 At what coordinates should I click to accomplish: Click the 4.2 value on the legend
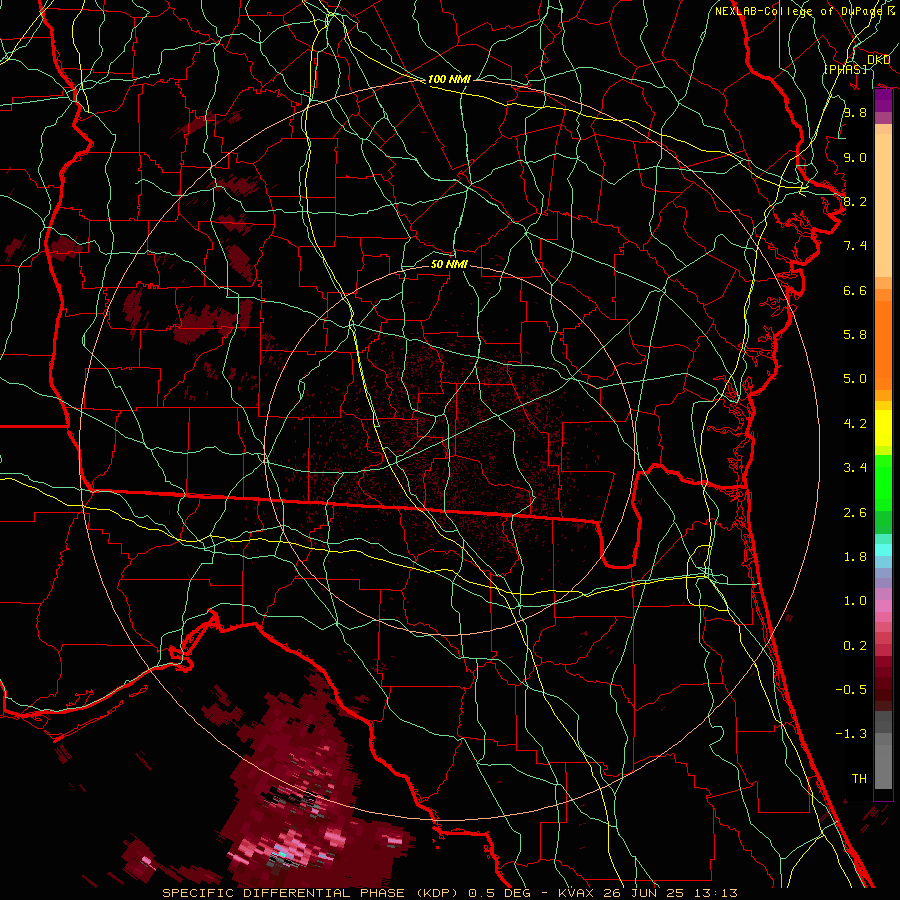[855, 424]
